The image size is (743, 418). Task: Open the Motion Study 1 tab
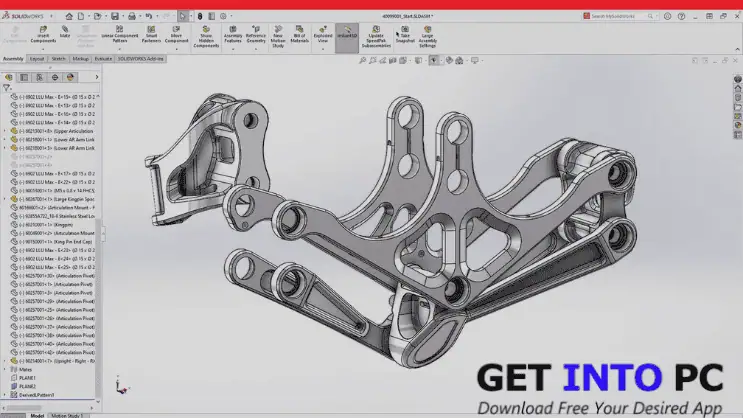[x=67, y=416]
